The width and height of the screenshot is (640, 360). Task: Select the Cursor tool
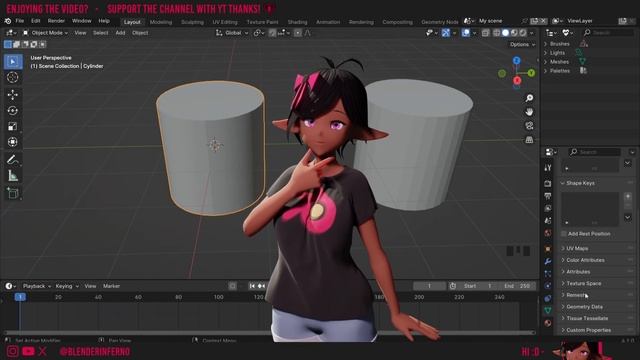(13, 77)
